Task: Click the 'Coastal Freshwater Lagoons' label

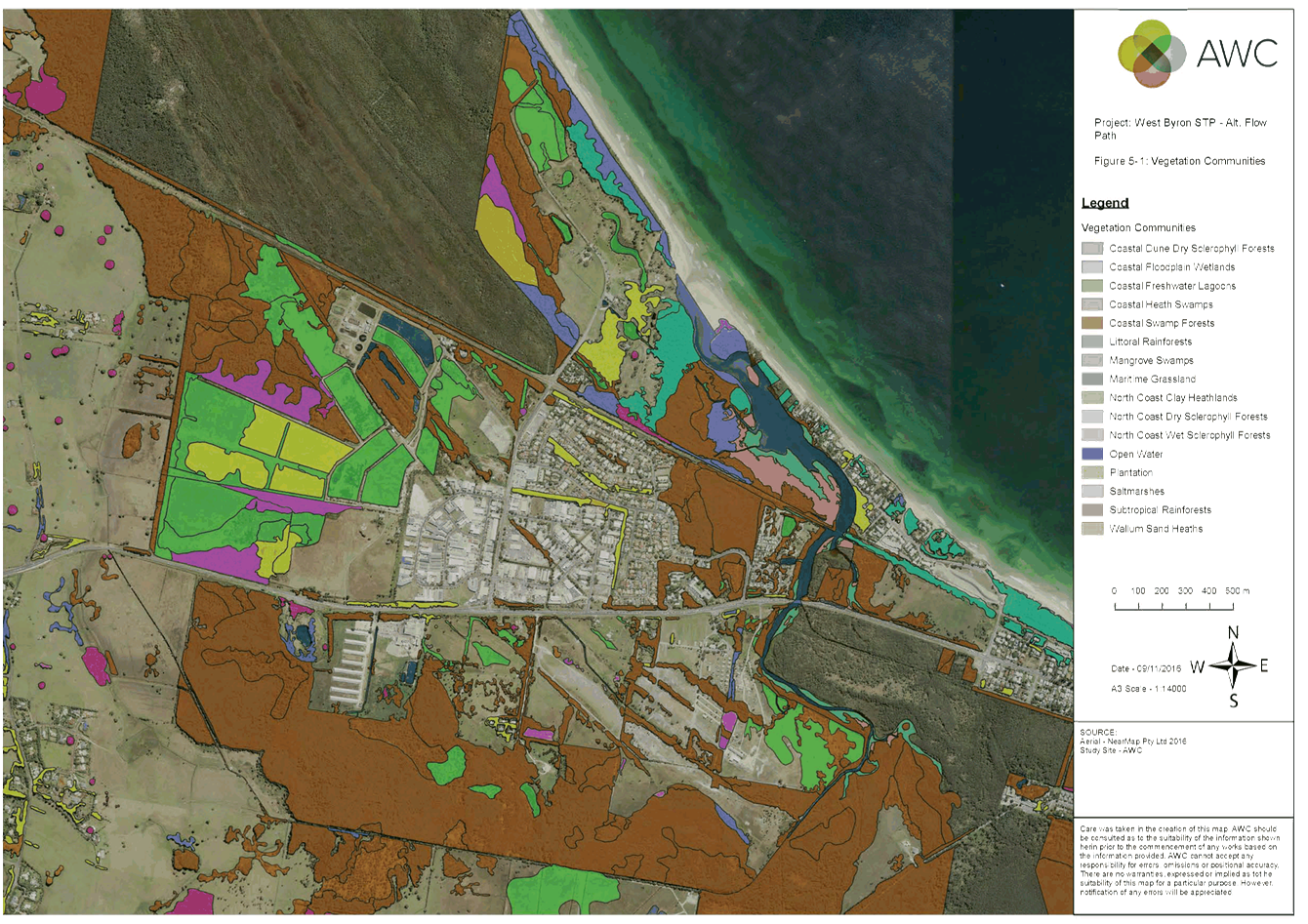Action: click(x=1172, y=286)
